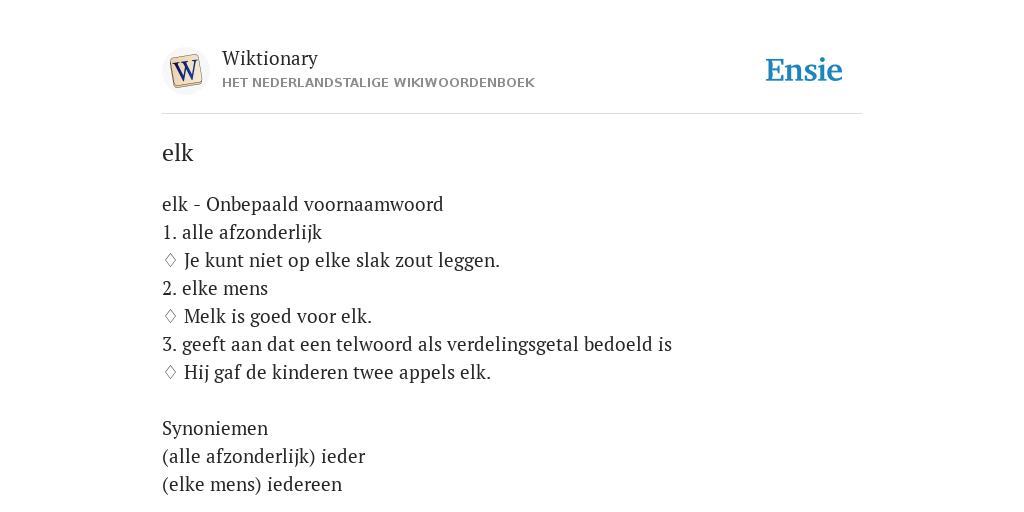Click the diamond bullet before 'Hij gaf'
Image resolution: width=1024 pixels, height=512 pixels.
[170, 372]
